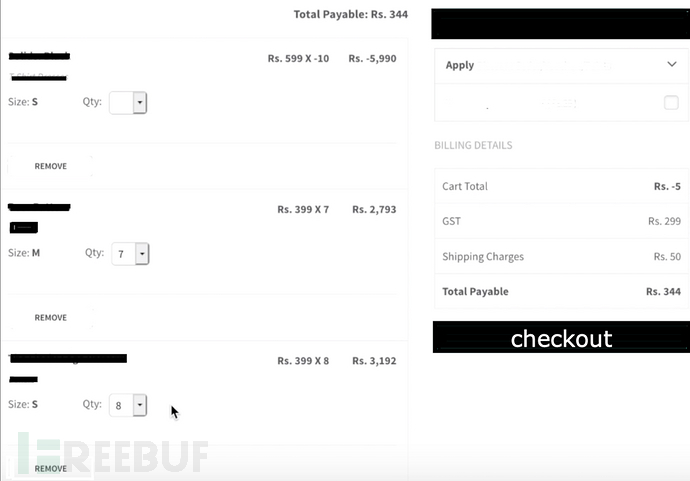Viewport: 690px width, 481px height.
Task: Click the black checkout button
Action: pyautogui.click(x=561, y=337)
